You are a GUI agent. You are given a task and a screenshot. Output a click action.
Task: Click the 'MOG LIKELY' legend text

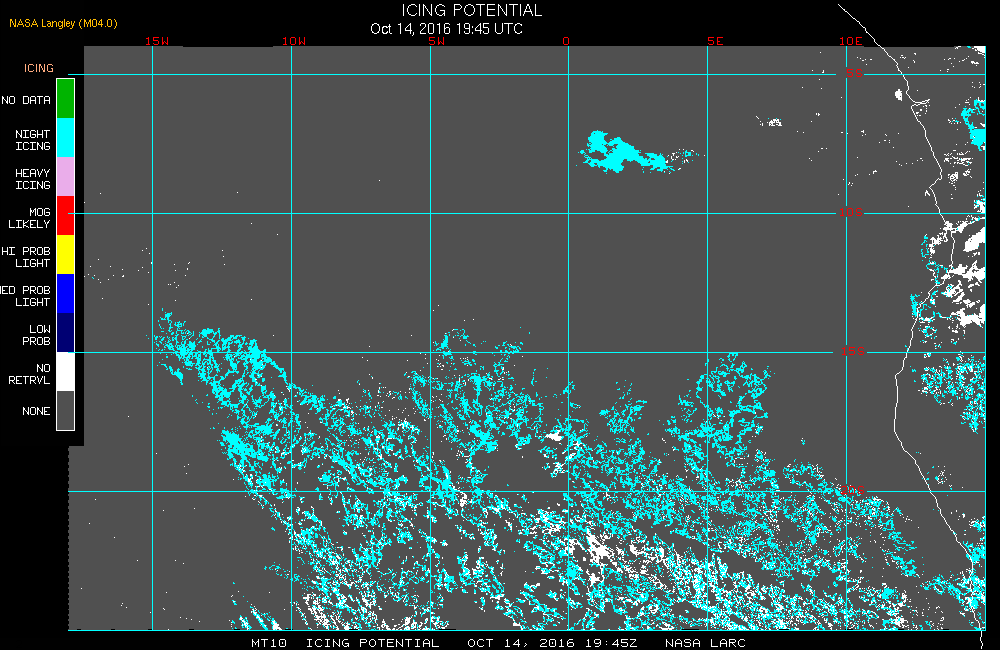pyautogui.click(x=29, y=218)
